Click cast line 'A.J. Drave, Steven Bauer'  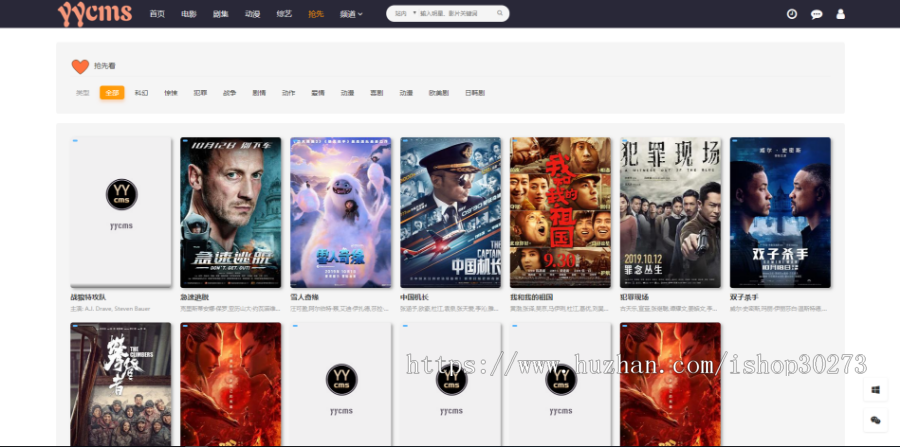(x=110, y=309)
